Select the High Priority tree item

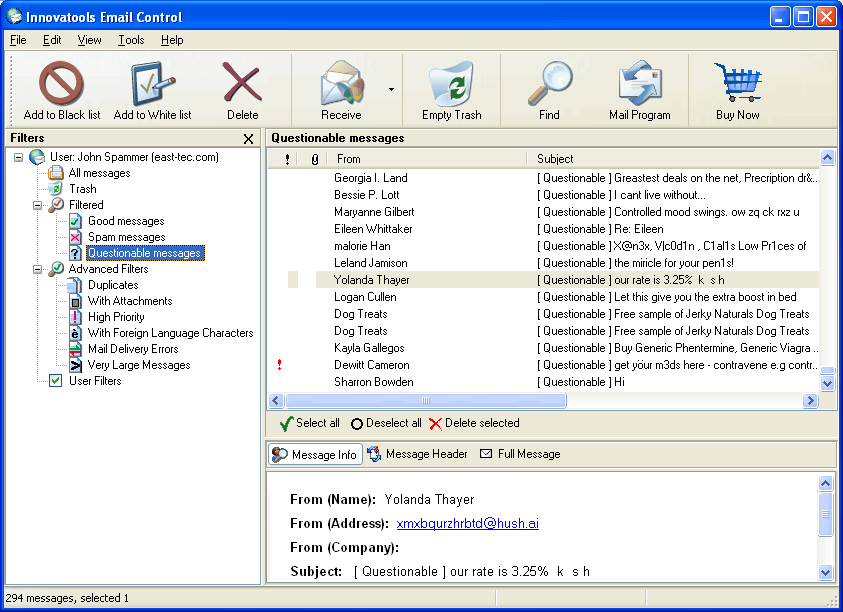click(116, 317)
